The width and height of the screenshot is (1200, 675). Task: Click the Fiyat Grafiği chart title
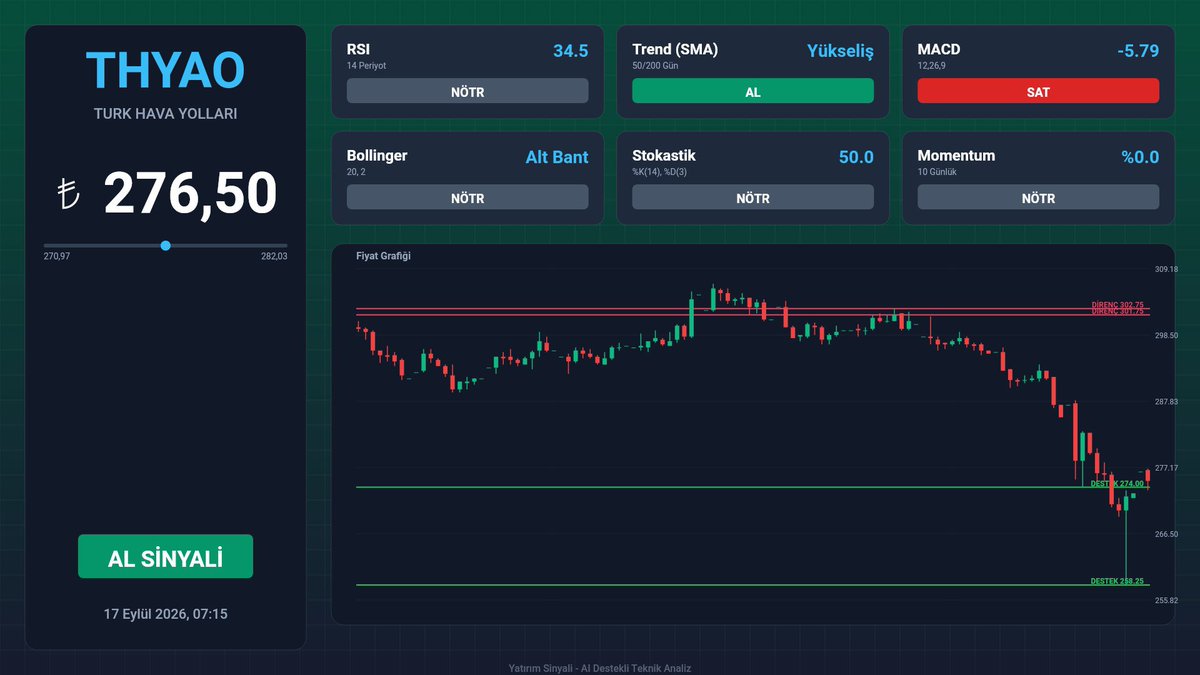[383, 256]
